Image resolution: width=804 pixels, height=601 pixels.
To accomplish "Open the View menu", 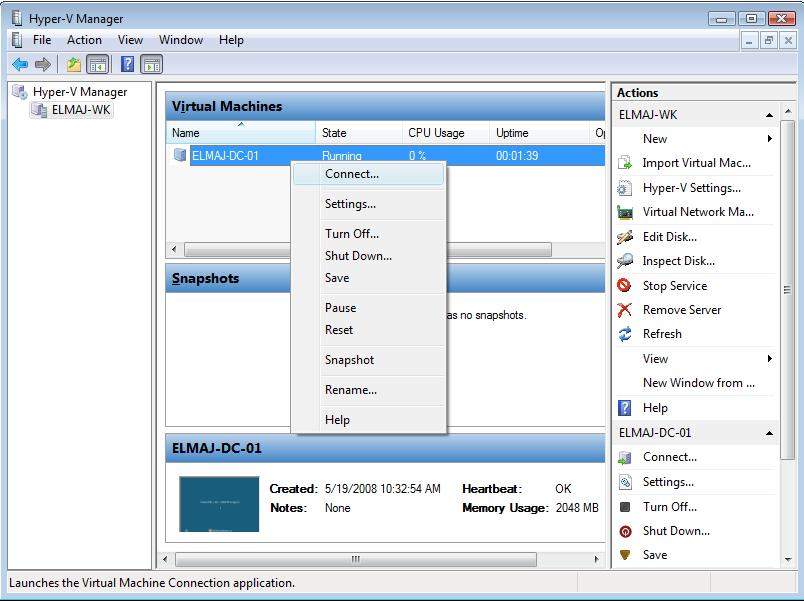I will click(130, 40).
